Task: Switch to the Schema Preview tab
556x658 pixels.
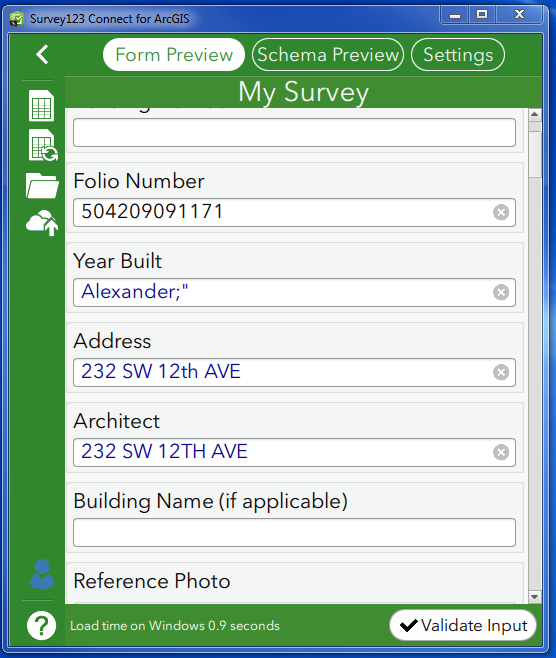Action: (x=328, y=55)
